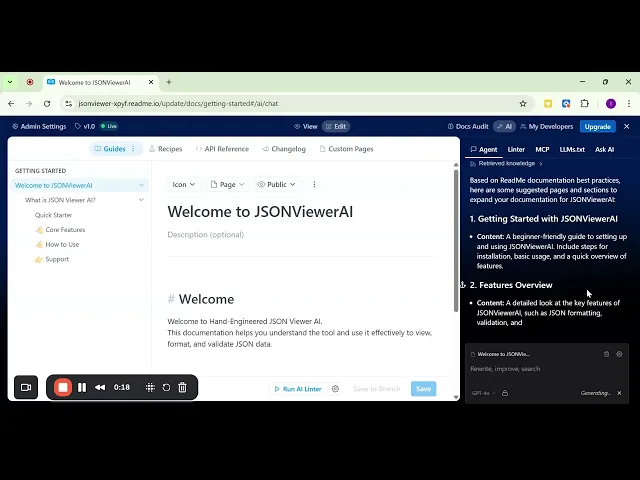Click the address bar URL
Screen dimensions: 640x480
pos(178,104)
